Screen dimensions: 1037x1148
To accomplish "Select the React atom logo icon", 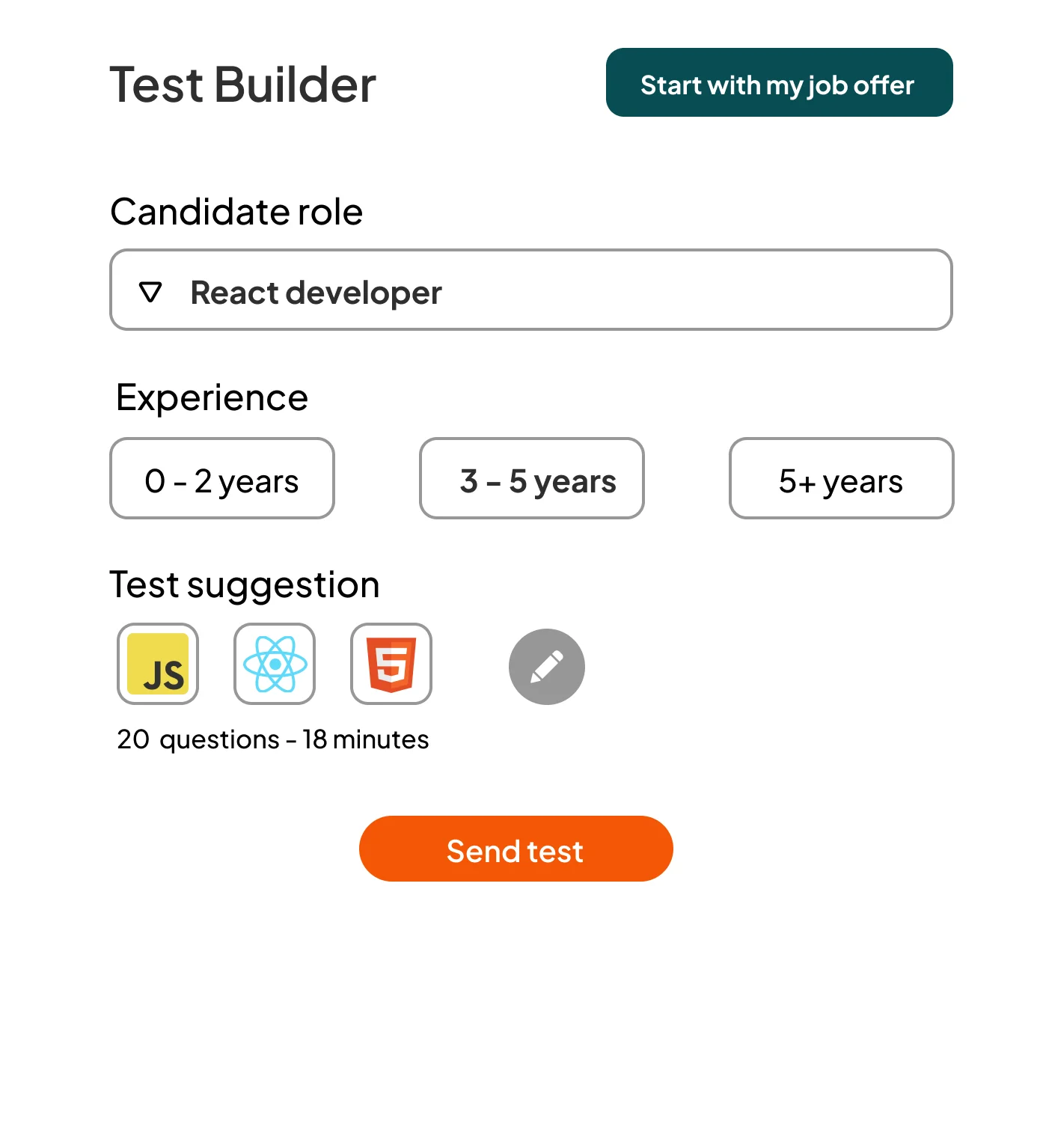I will tap(275, 664).
